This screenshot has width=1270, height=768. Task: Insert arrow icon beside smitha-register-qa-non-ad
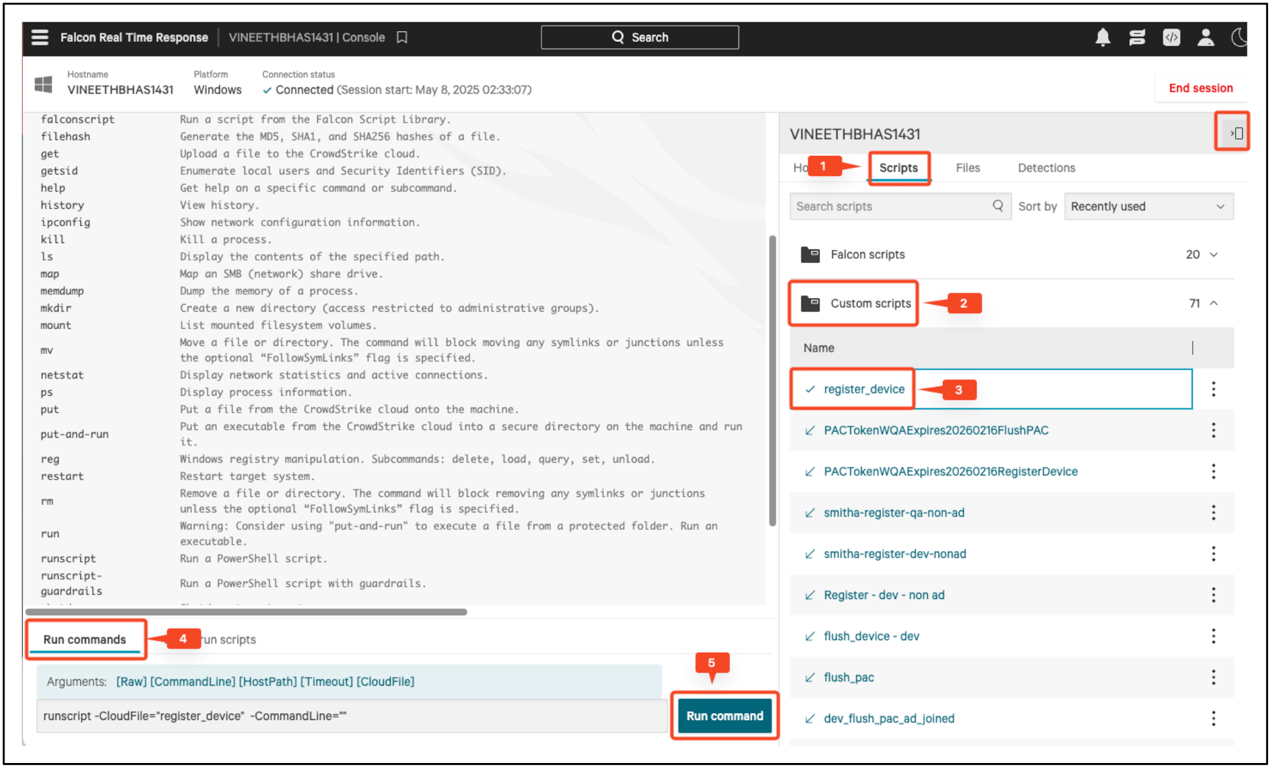pyautogui.click(x=810, y=512)
